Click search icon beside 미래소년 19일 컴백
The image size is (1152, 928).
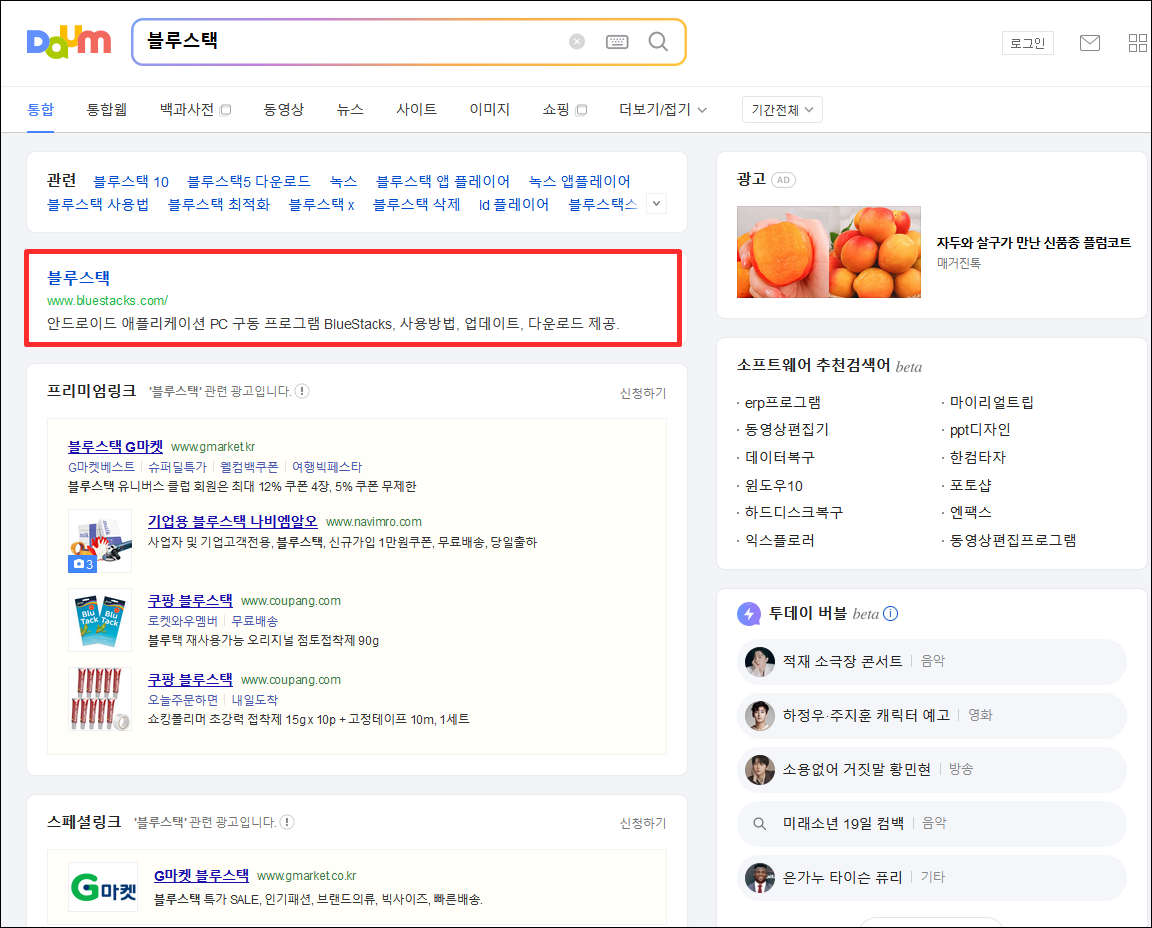tap(760, 824)
